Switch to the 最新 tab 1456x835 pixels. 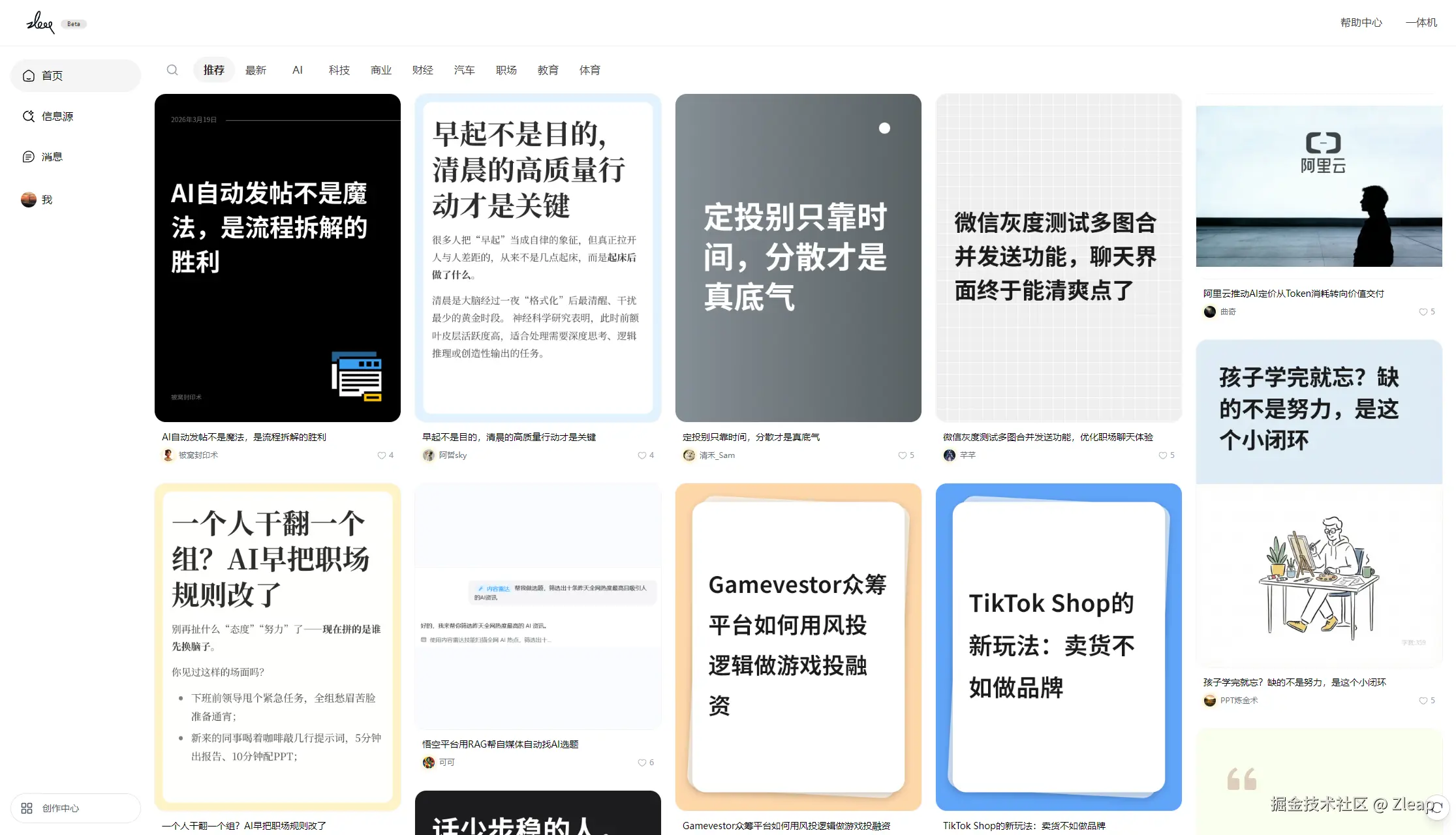click(255, 70)
